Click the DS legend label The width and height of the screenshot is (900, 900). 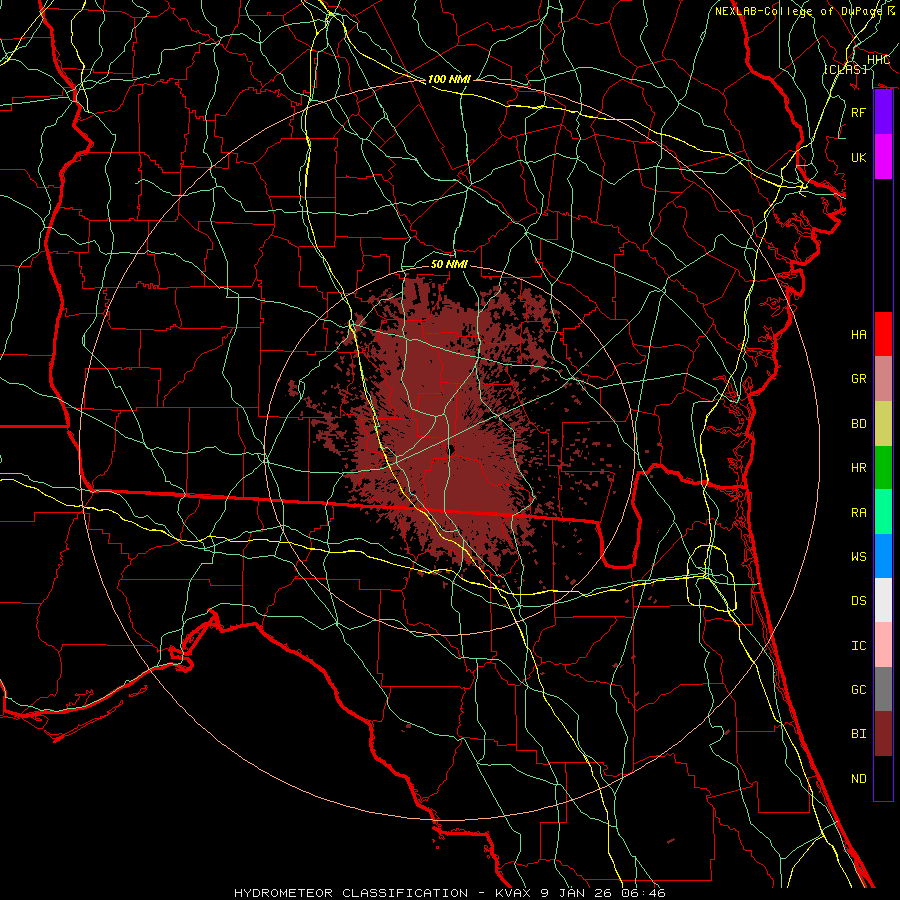[859, 600]
